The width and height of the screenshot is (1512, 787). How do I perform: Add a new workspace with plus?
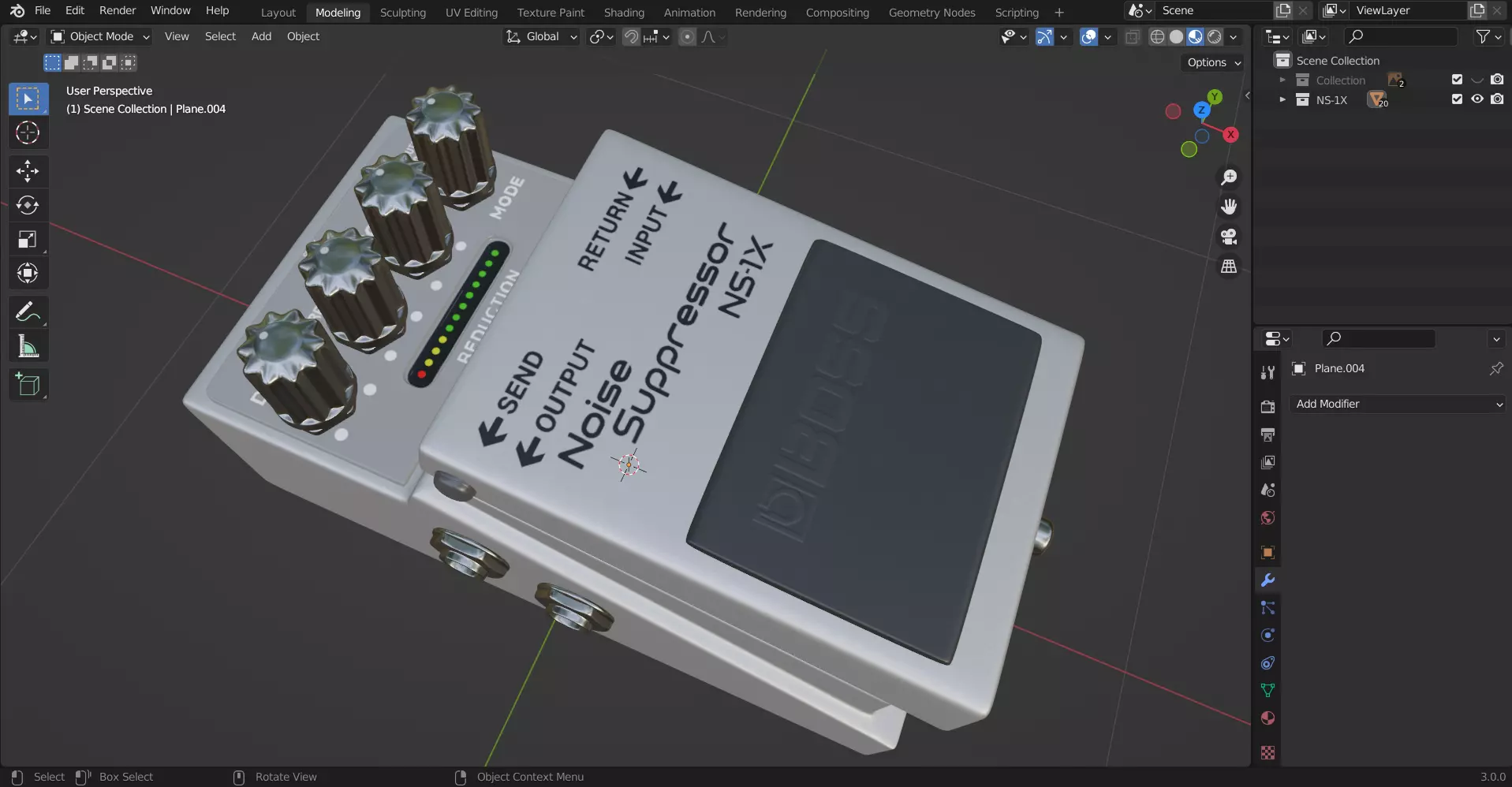click(x=1059, y=13)
